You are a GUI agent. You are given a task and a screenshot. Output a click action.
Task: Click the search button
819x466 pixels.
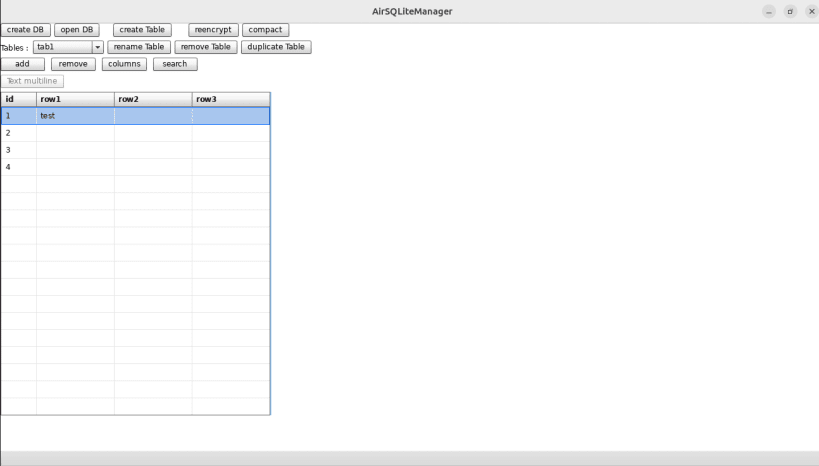pyautogui.click(x=175, y=64)
